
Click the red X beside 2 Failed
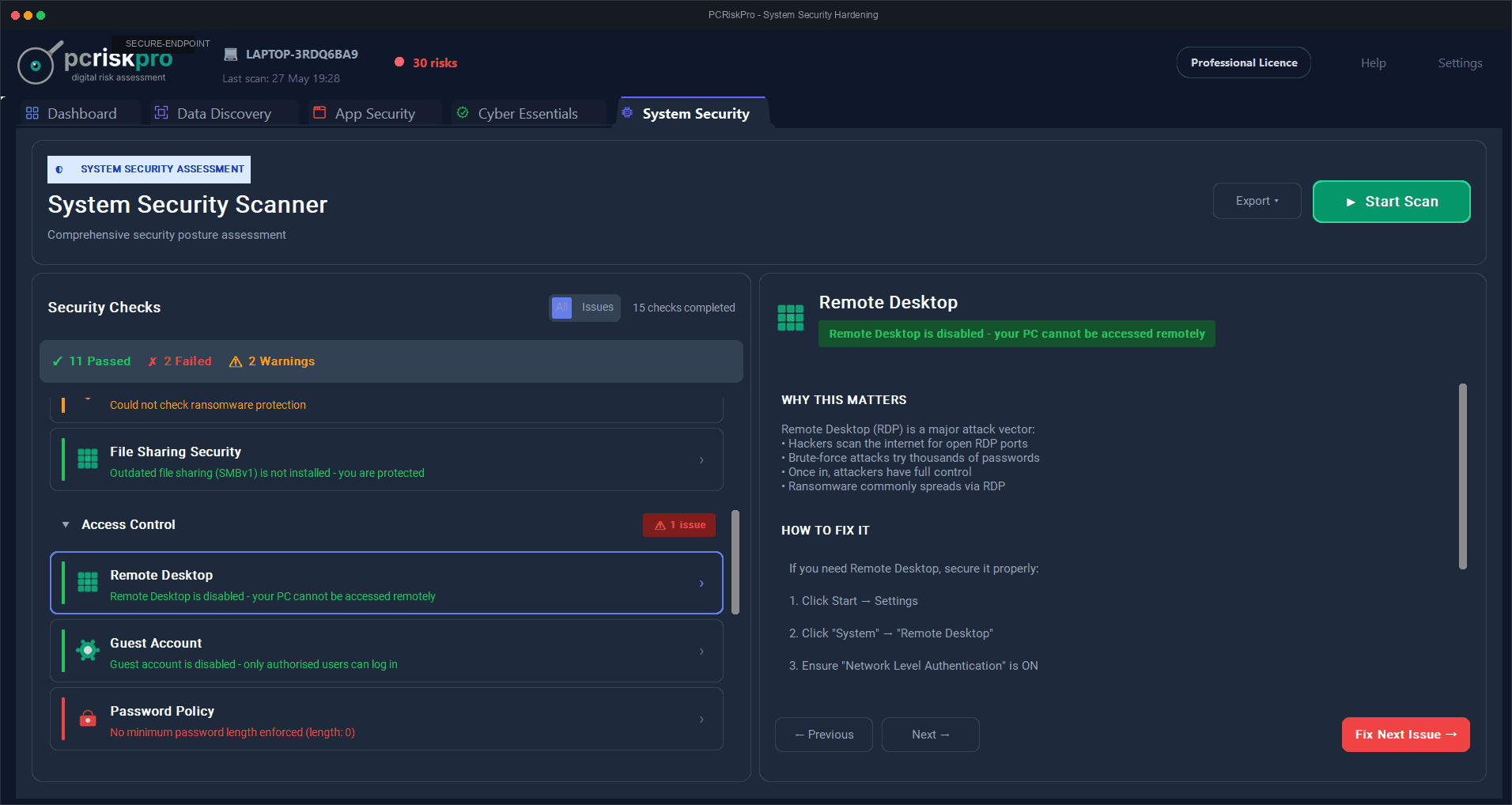[x=153, y=361]
